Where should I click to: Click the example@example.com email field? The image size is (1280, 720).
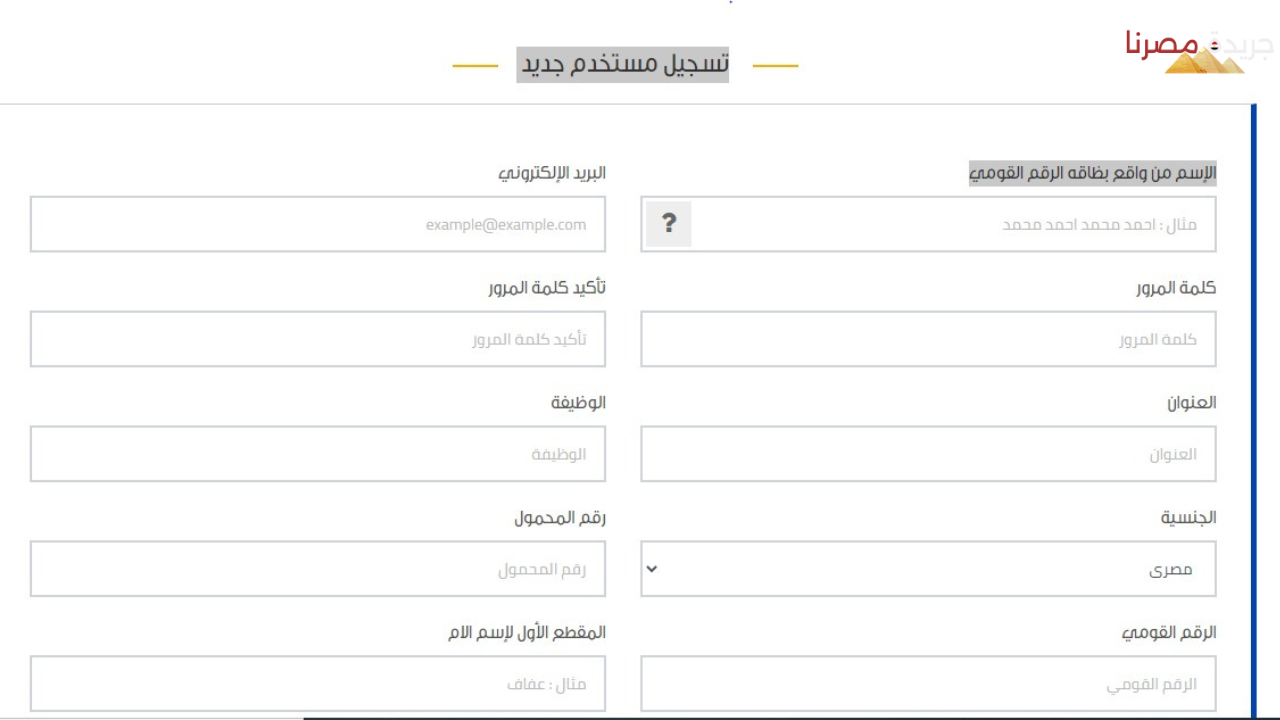(x=318, y=224)
